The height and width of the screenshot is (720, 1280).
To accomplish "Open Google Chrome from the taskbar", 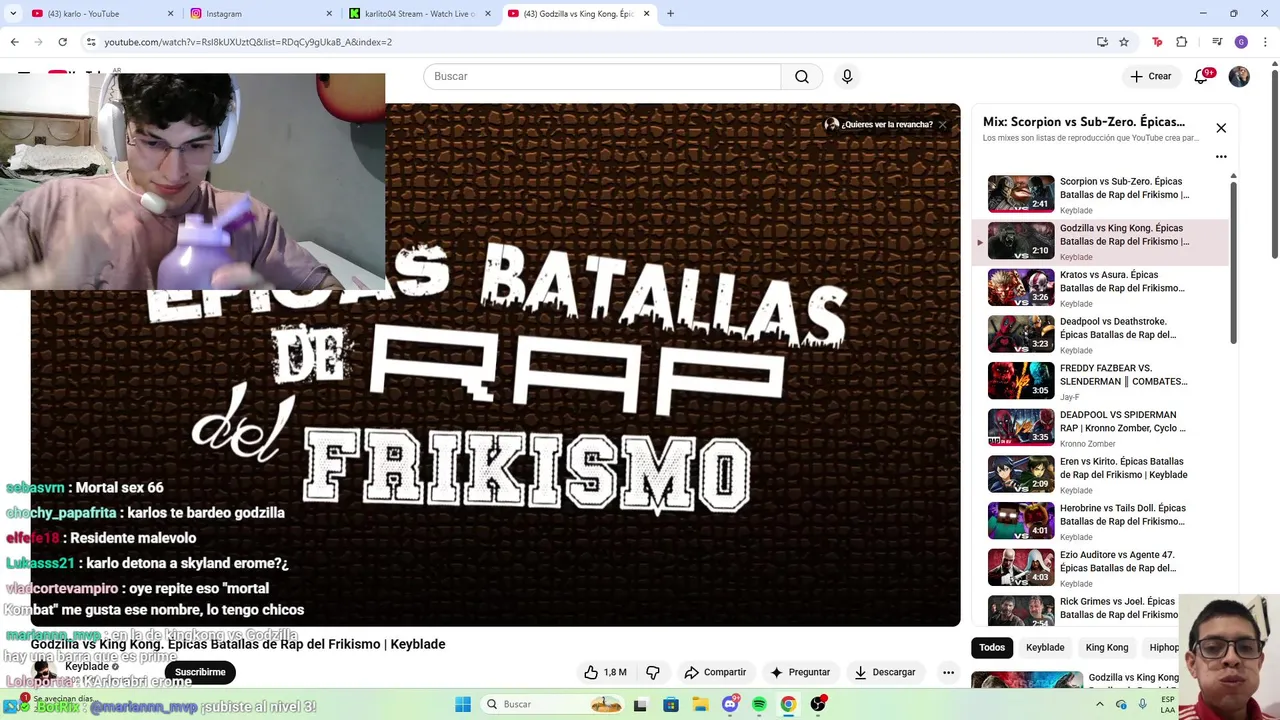I will coord(788,704).
